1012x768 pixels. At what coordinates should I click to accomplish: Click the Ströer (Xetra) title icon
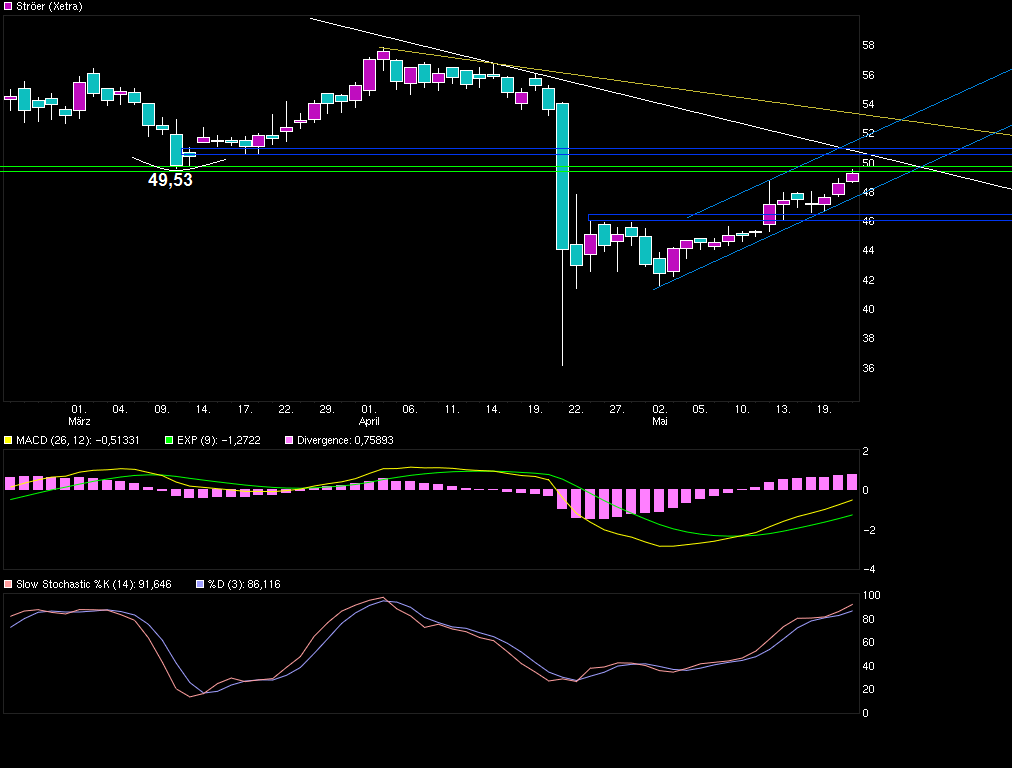click(8, 5)
